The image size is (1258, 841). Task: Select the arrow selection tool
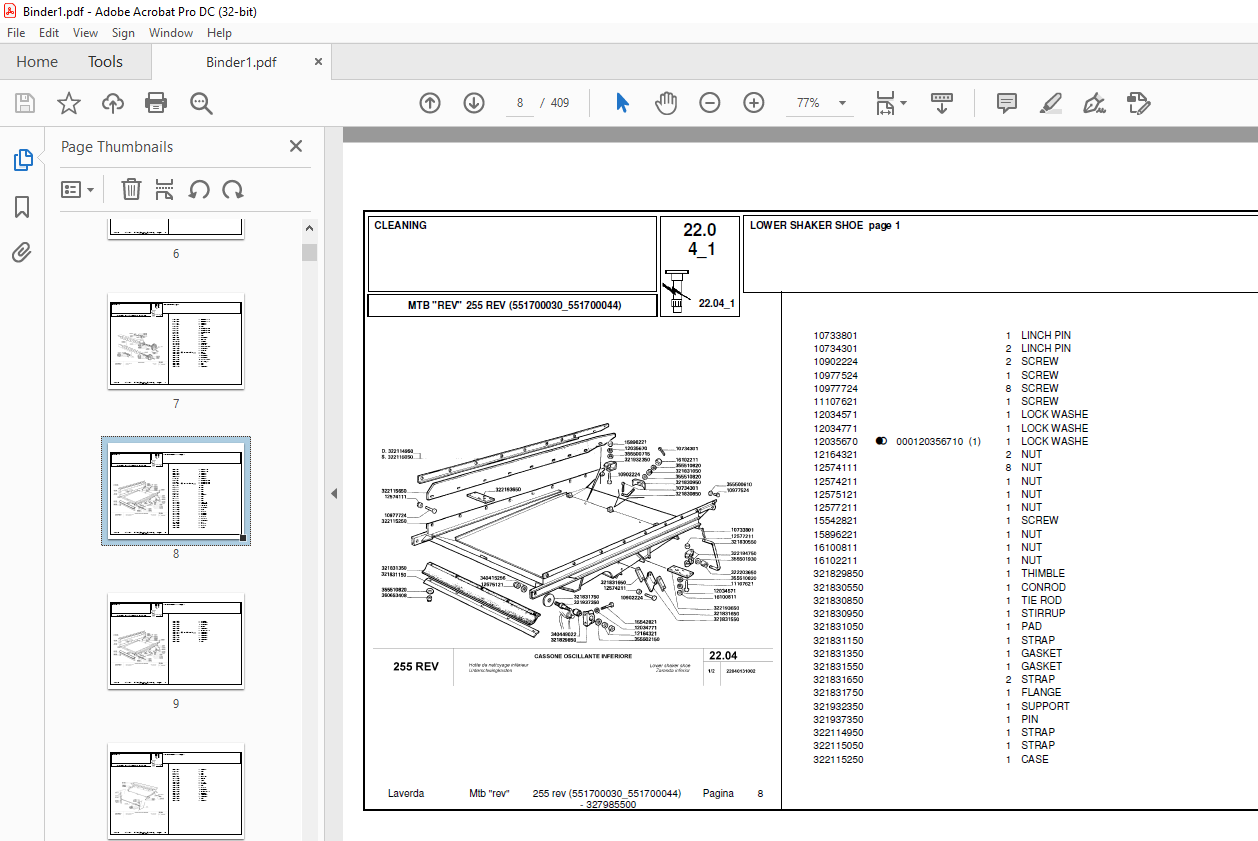(x=622, y=103)
